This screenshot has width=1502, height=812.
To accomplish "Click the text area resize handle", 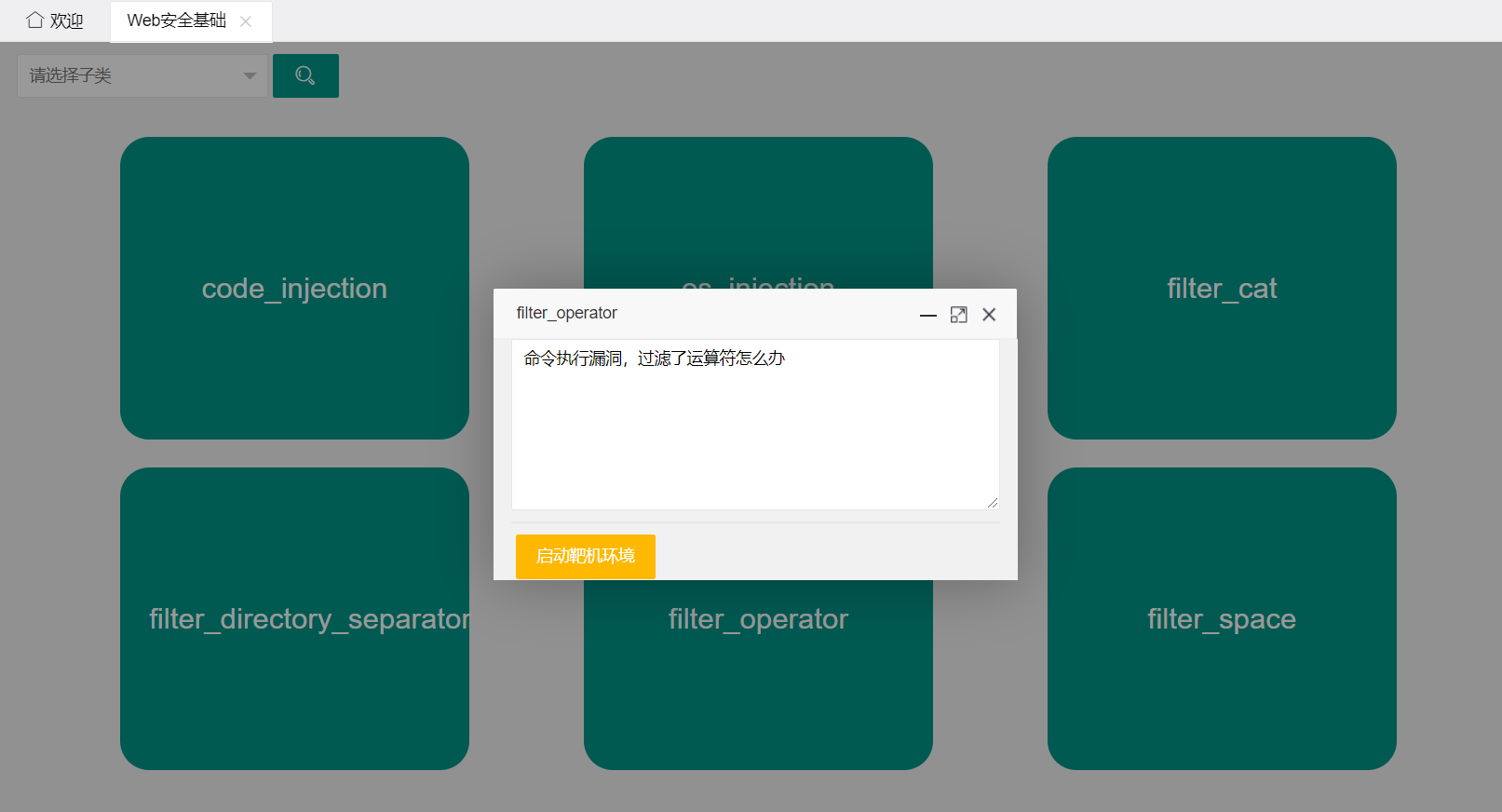I will click(x=993, y=503).
